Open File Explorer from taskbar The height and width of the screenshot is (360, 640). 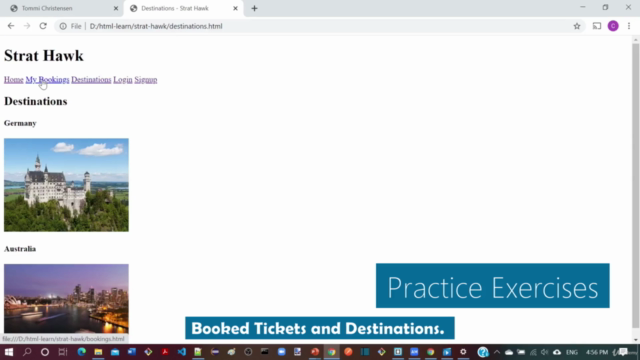pos(98,352)
